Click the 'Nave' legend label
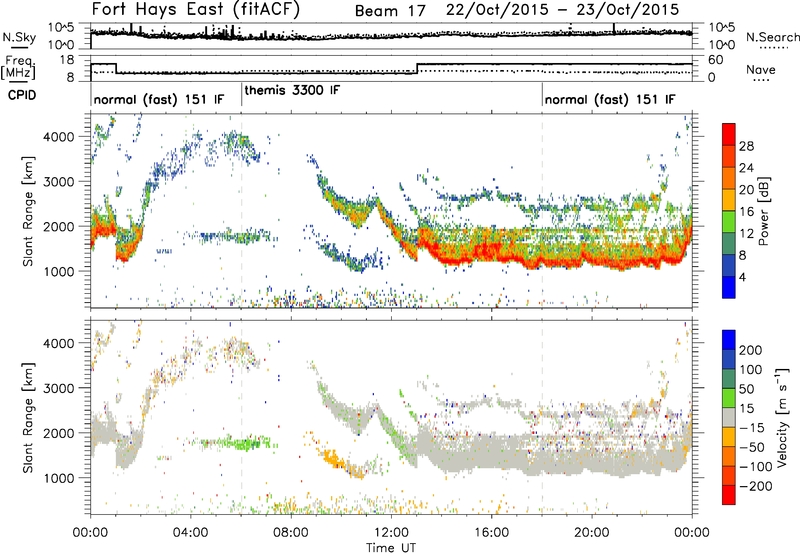This screenshot has height=554, width=800. [x=761, y=69]
